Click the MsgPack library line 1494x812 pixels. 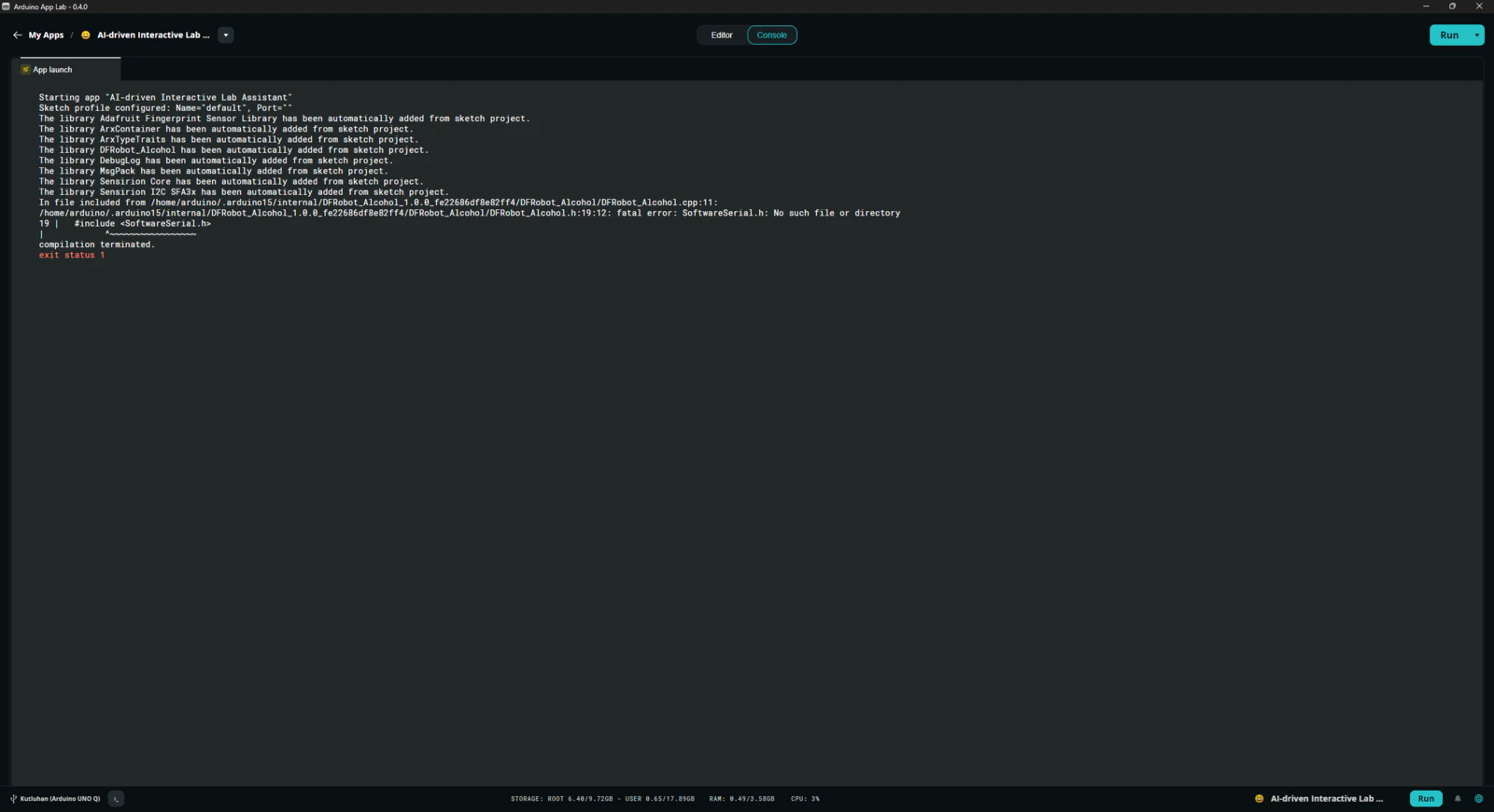pos(214,171)
